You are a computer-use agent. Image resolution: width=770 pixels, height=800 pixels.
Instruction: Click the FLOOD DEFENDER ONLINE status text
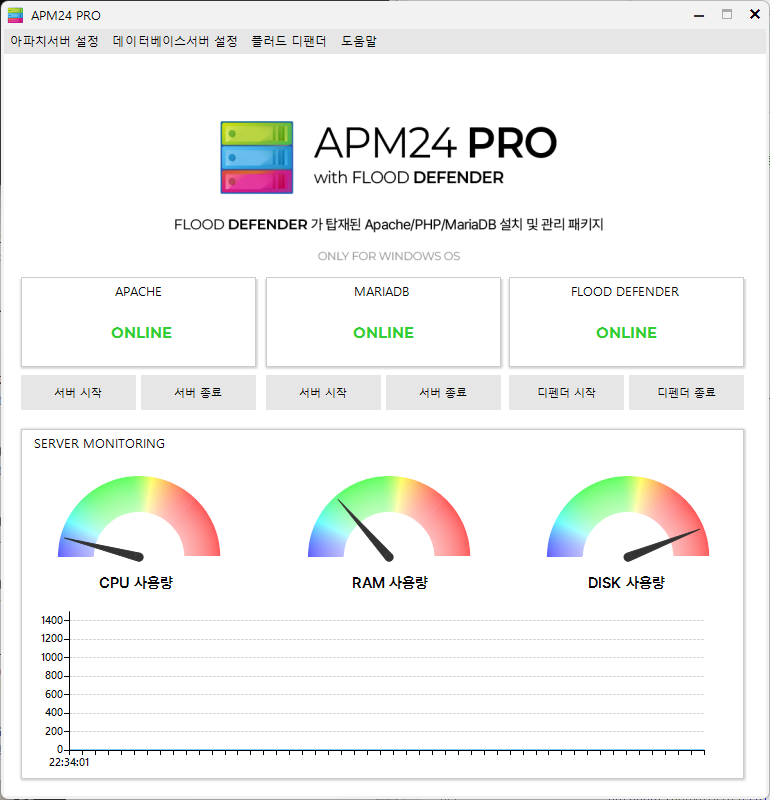(x=626, y=333)
